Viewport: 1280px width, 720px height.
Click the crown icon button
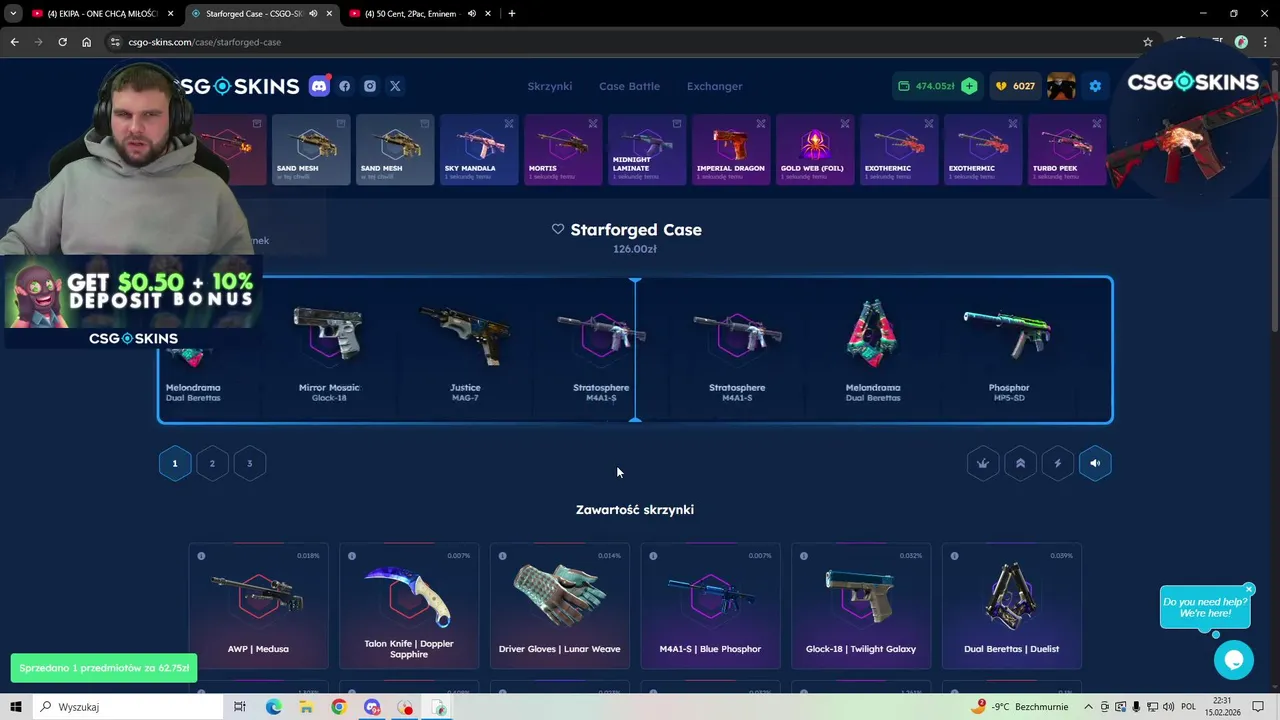coord(983,463)
